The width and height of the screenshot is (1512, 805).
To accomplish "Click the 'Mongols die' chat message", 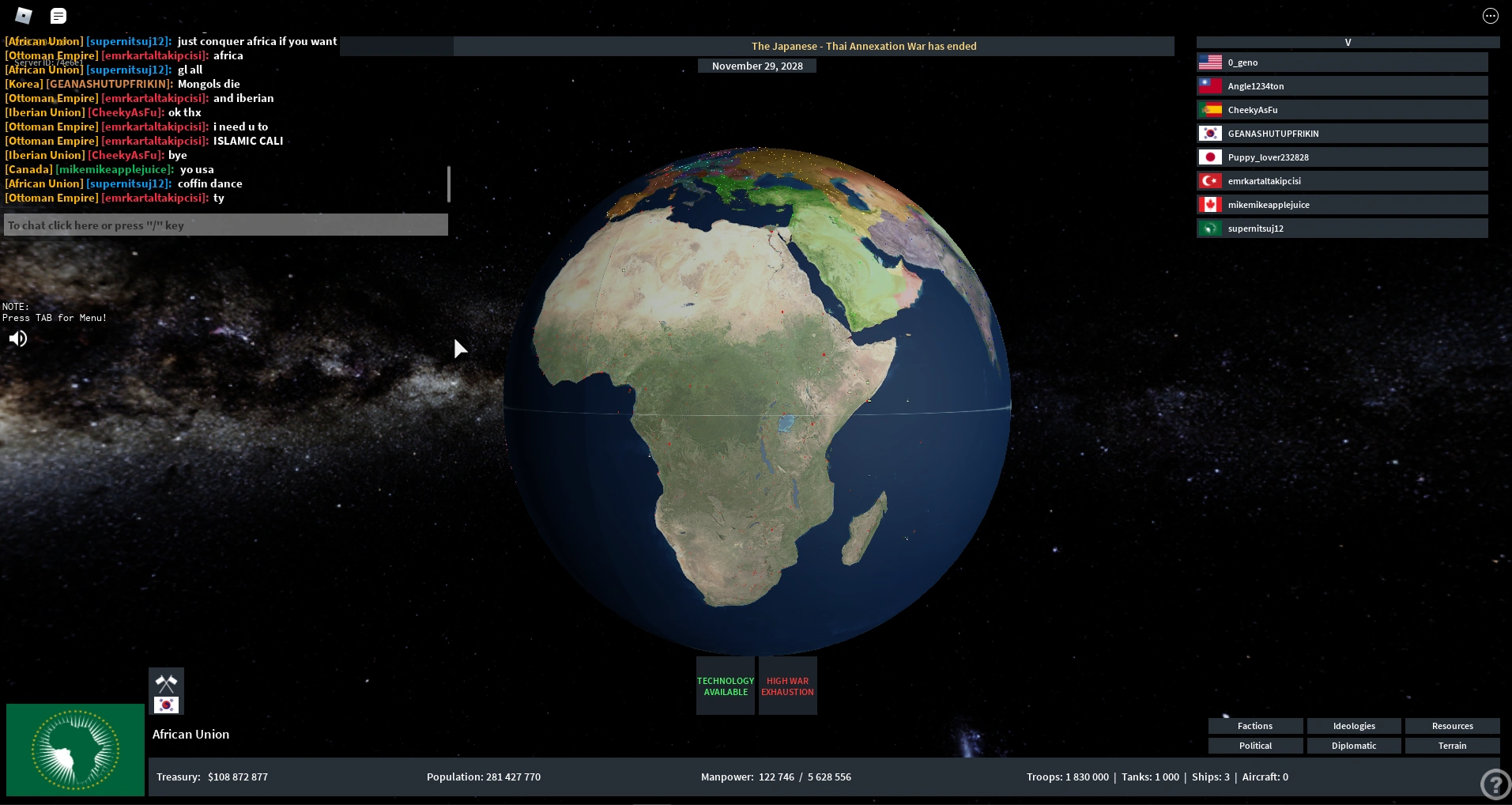I will (209, 84).
